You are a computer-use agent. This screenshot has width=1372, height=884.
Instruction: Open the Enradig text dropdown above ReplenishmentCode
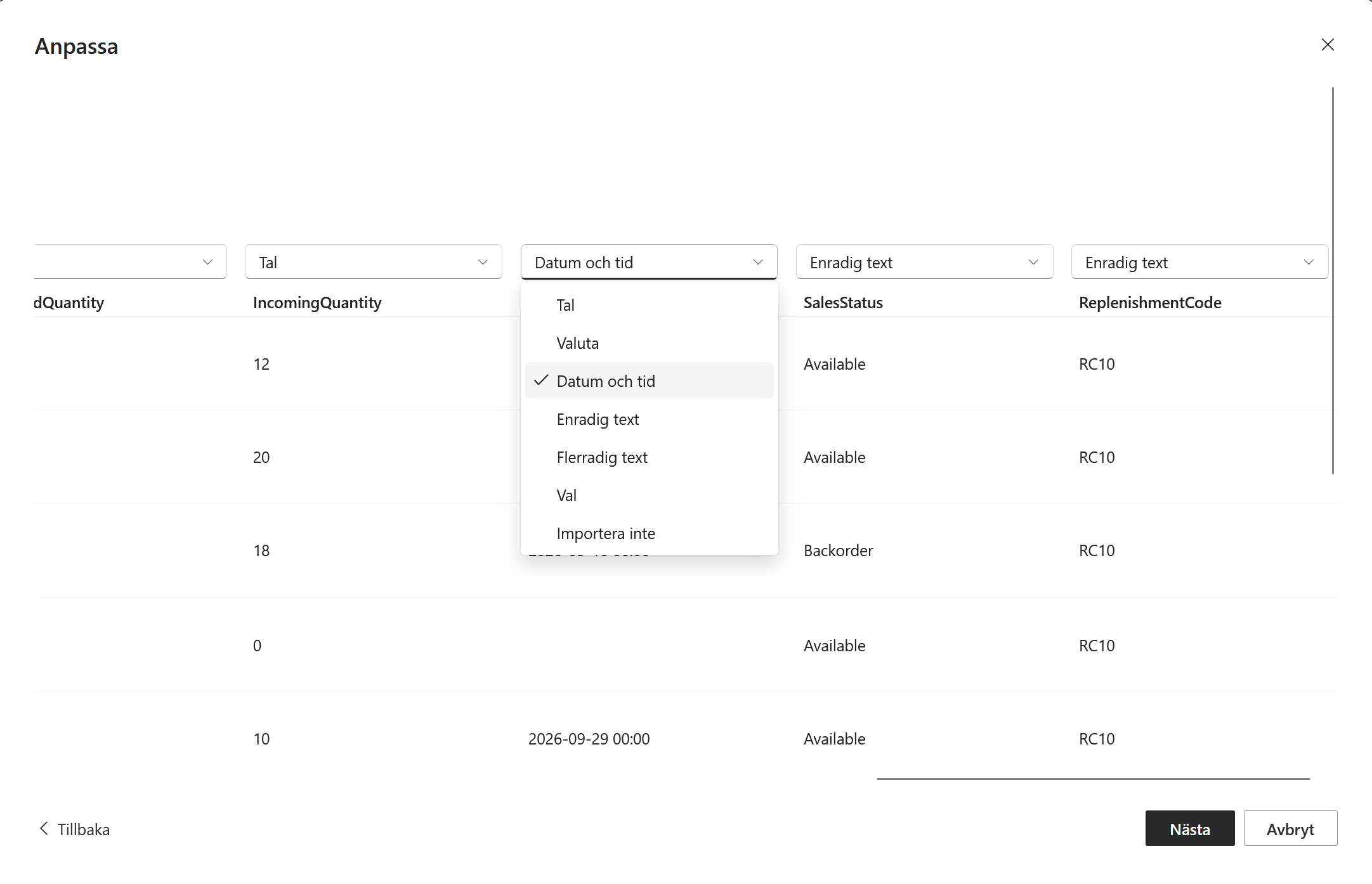coord(1199,262)
